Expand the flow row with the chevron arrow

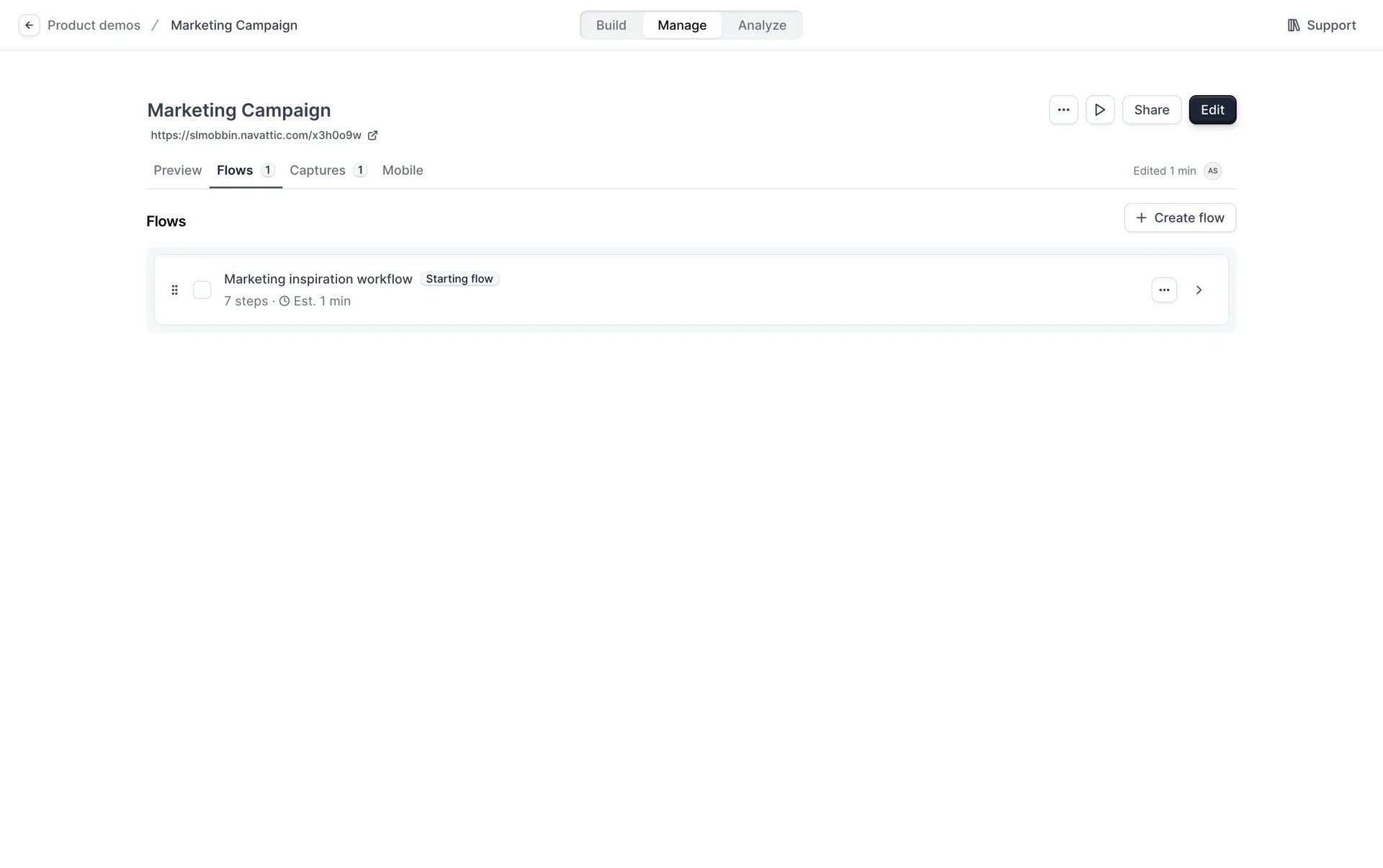(x=1199, y=290)
